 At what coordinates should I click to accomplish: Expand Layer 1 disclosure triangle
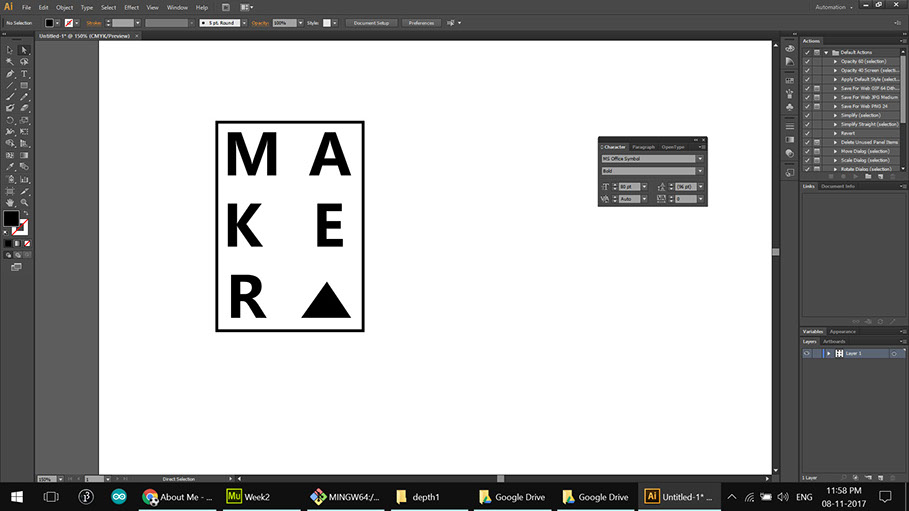pos(828,353)
